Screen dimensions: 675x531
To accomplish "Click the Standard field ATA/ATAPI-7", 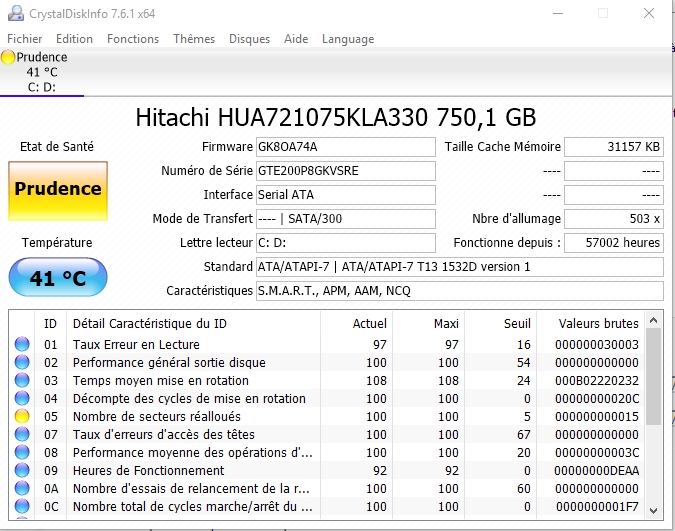I will [x=460, y=267].
